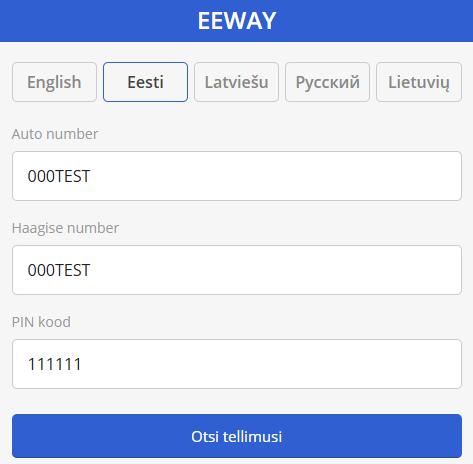
Task: Click 000TEST text in Haagise number field
Action: [59, 270]
